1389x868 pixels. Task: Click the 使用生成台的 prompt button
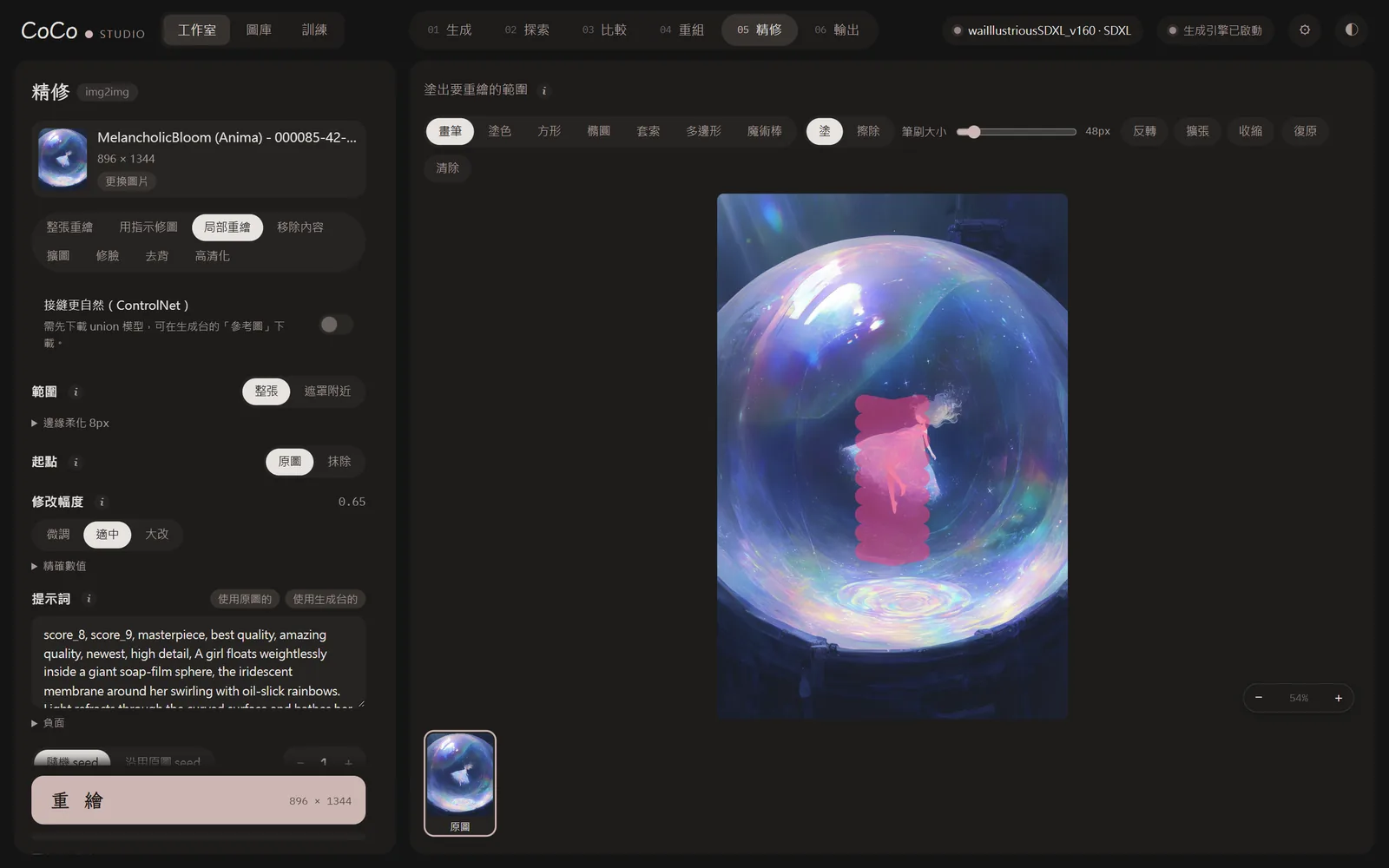point(326,599)
